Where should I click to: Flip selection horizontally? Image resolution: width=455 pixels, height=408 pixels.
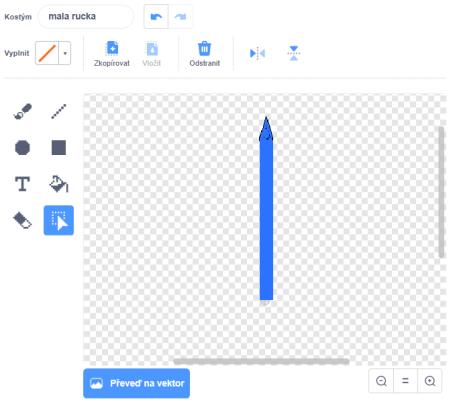[257, 53]
